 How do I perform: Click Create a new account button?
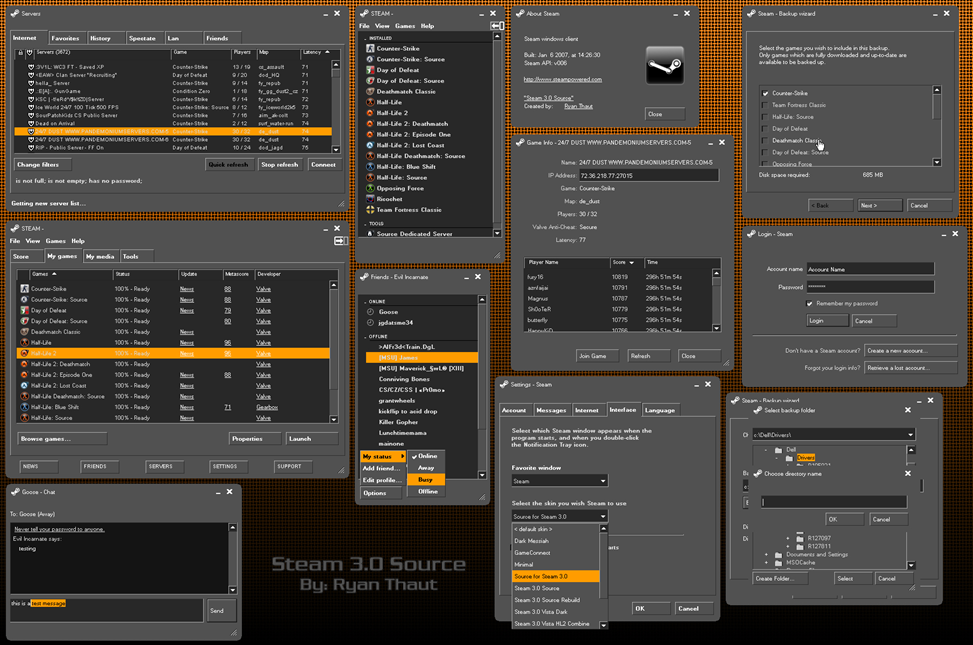click(x=910, y=351)
